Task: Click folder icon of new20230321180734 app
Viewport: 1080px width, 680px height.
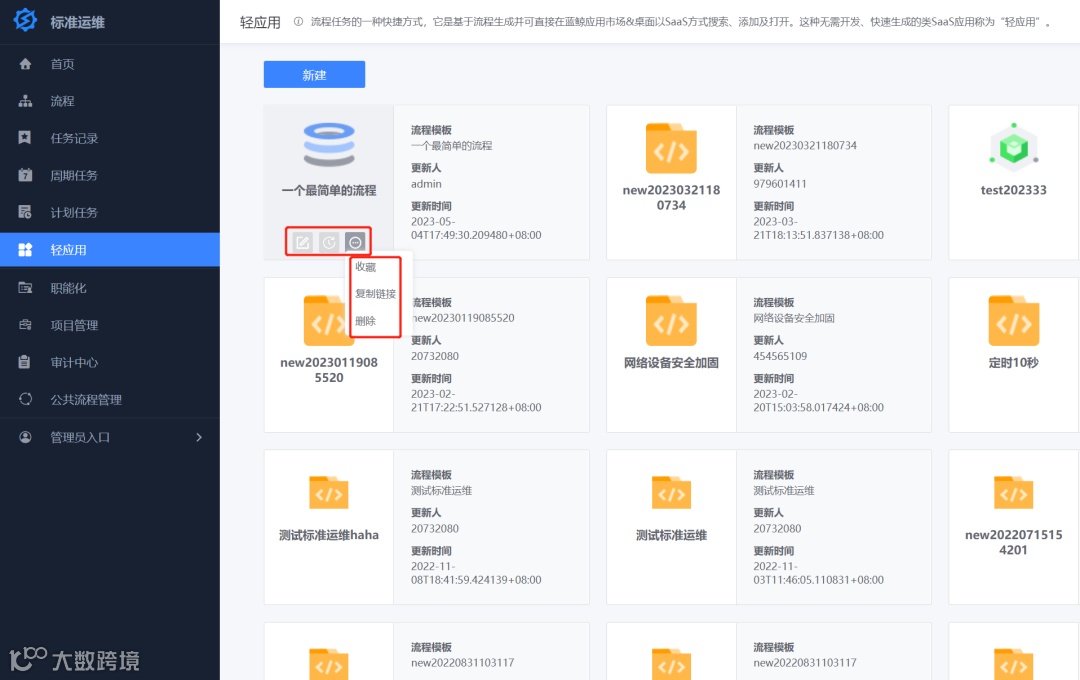Action: click(x=671, y=148)
